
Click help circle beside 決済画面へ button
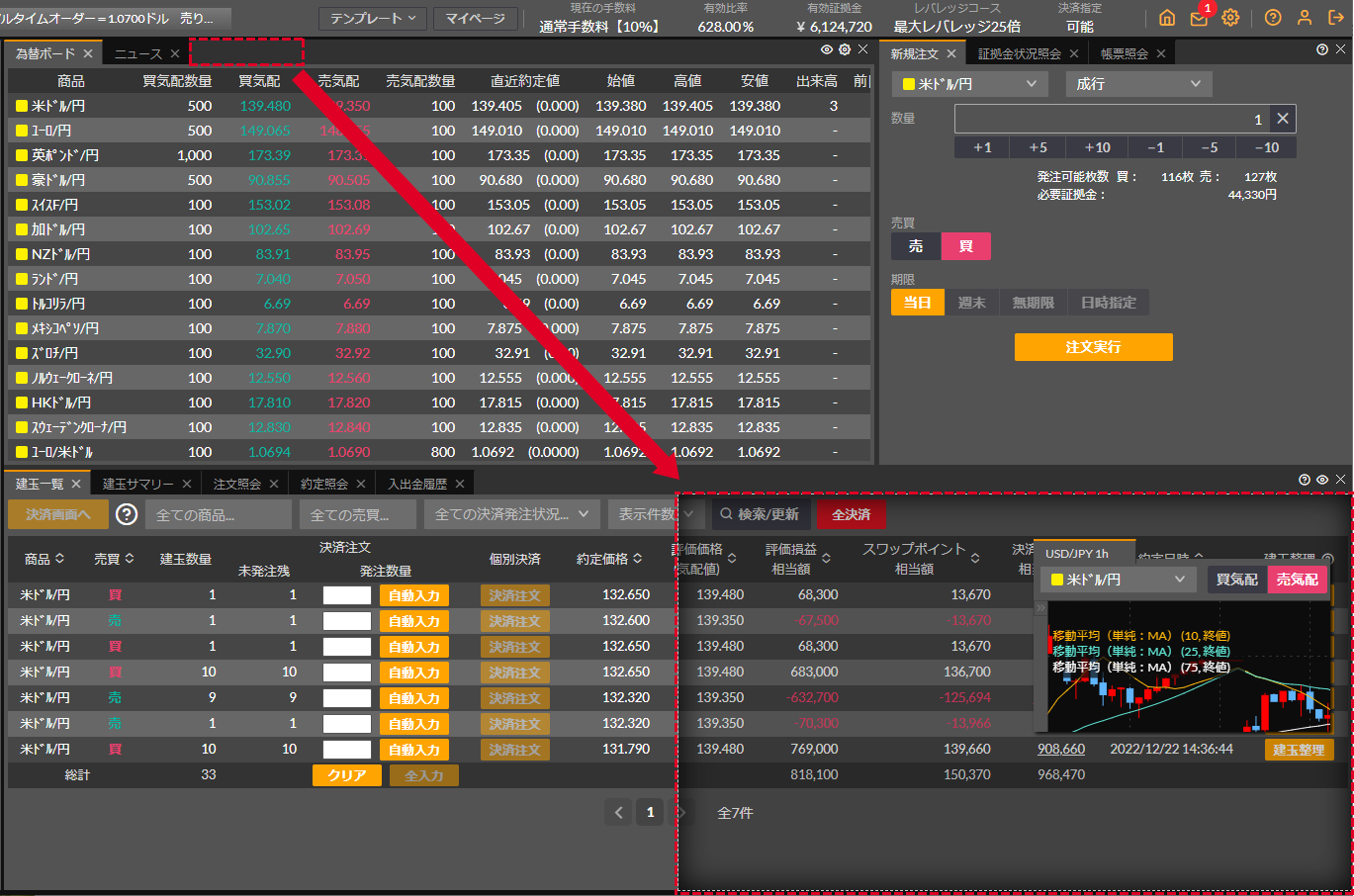click(x=127, y=514)
